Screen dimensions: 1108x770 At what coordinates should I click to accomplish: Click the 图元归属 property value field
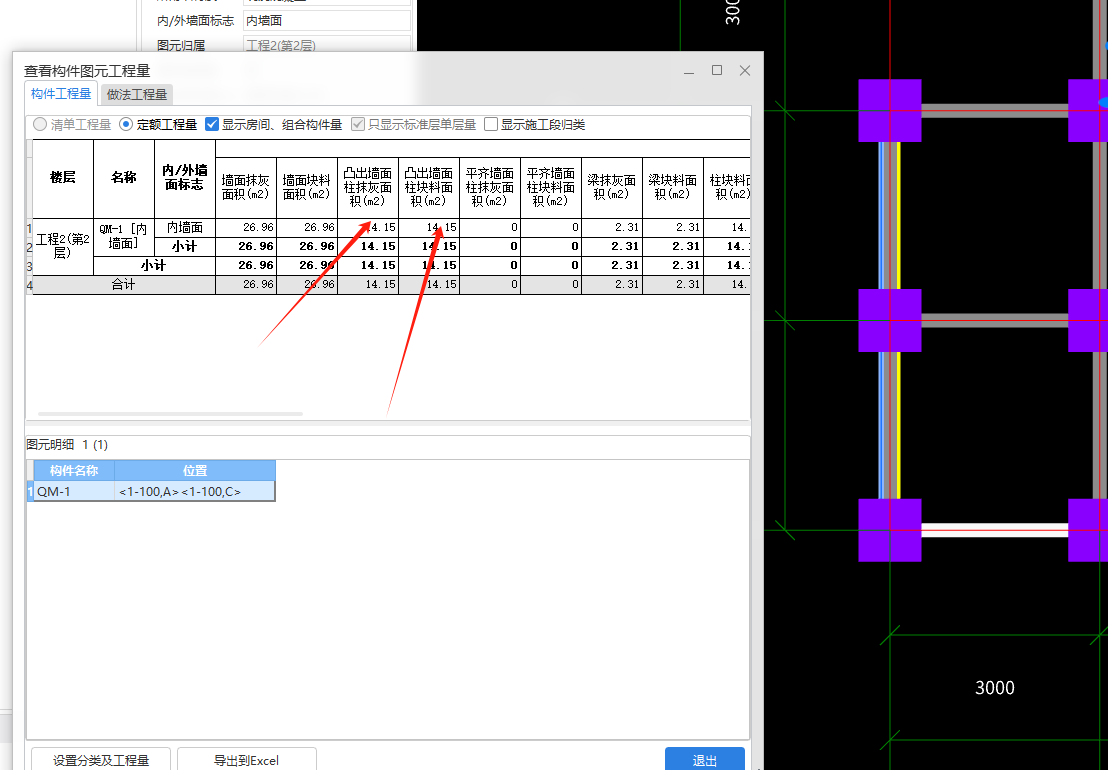point(326,45)
